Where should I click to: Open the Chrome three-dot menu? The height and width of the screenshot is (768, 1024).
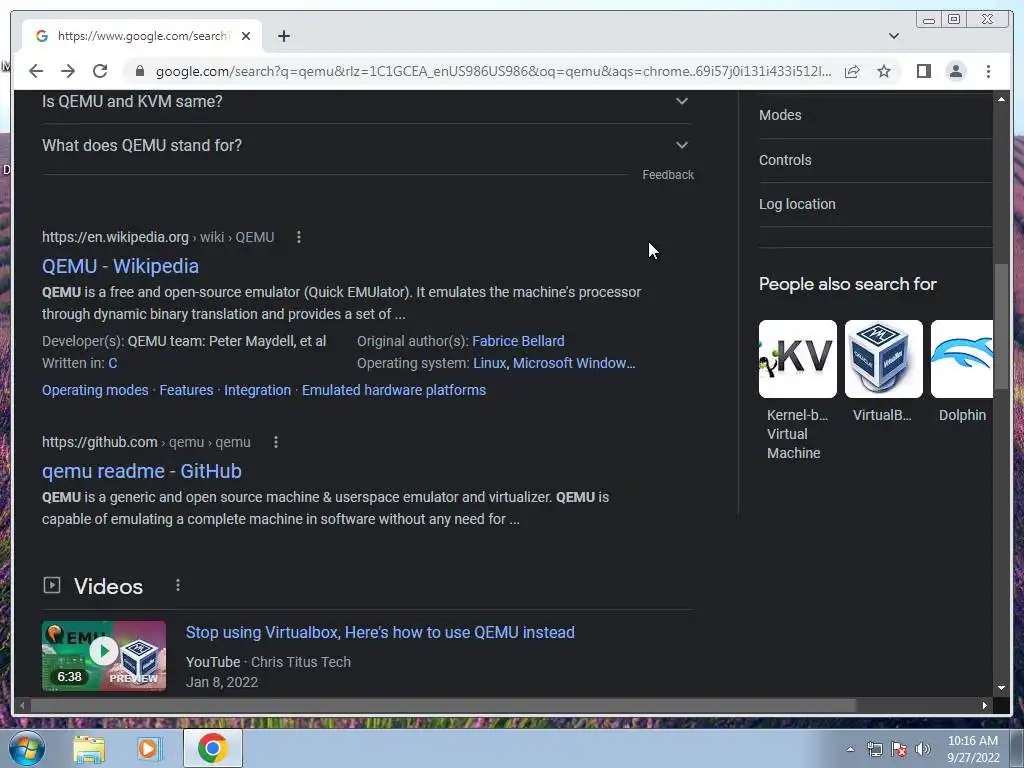click(988, 71)
